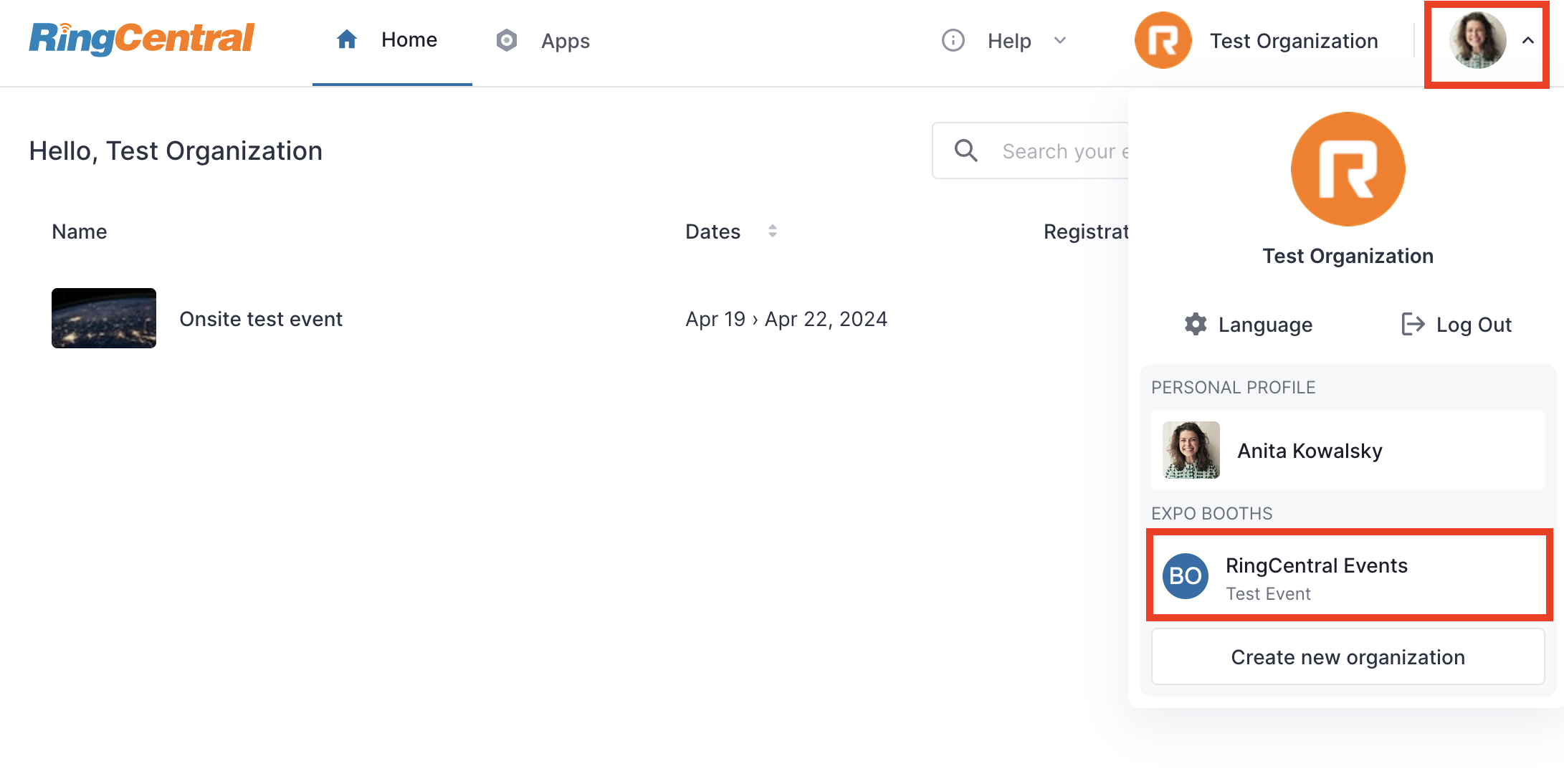
Task: Click the large organization logo in the panel
Action: click(x=1348, y=169)
